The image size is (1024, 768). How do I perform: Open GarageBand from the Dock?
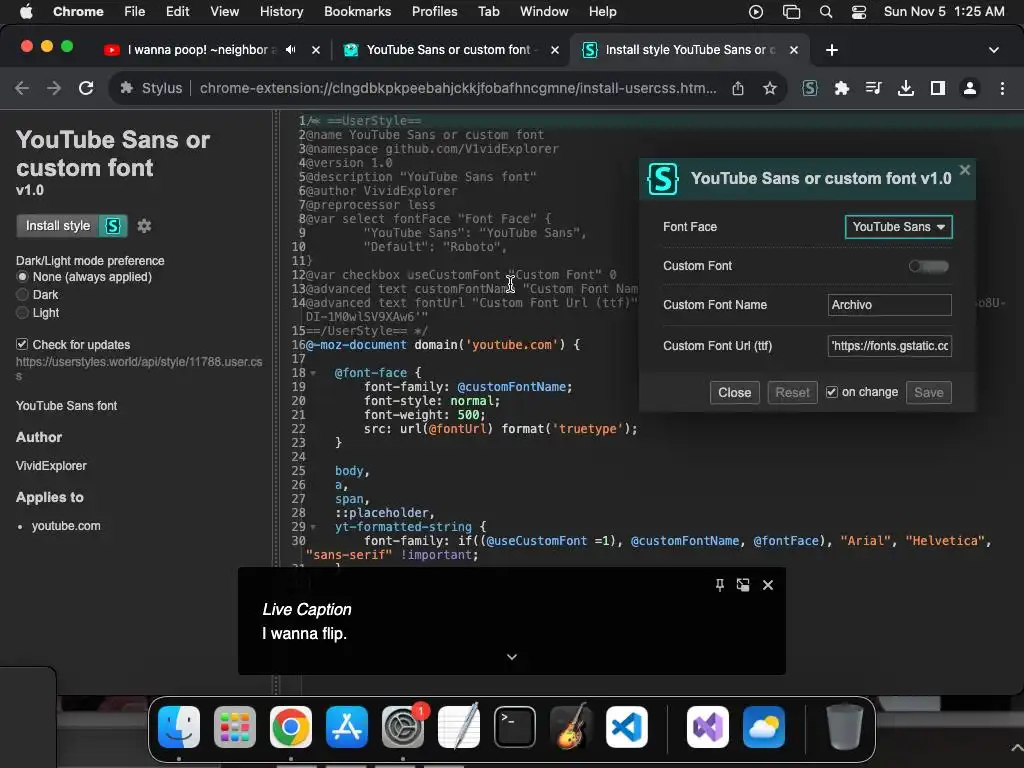pos(571,727)
